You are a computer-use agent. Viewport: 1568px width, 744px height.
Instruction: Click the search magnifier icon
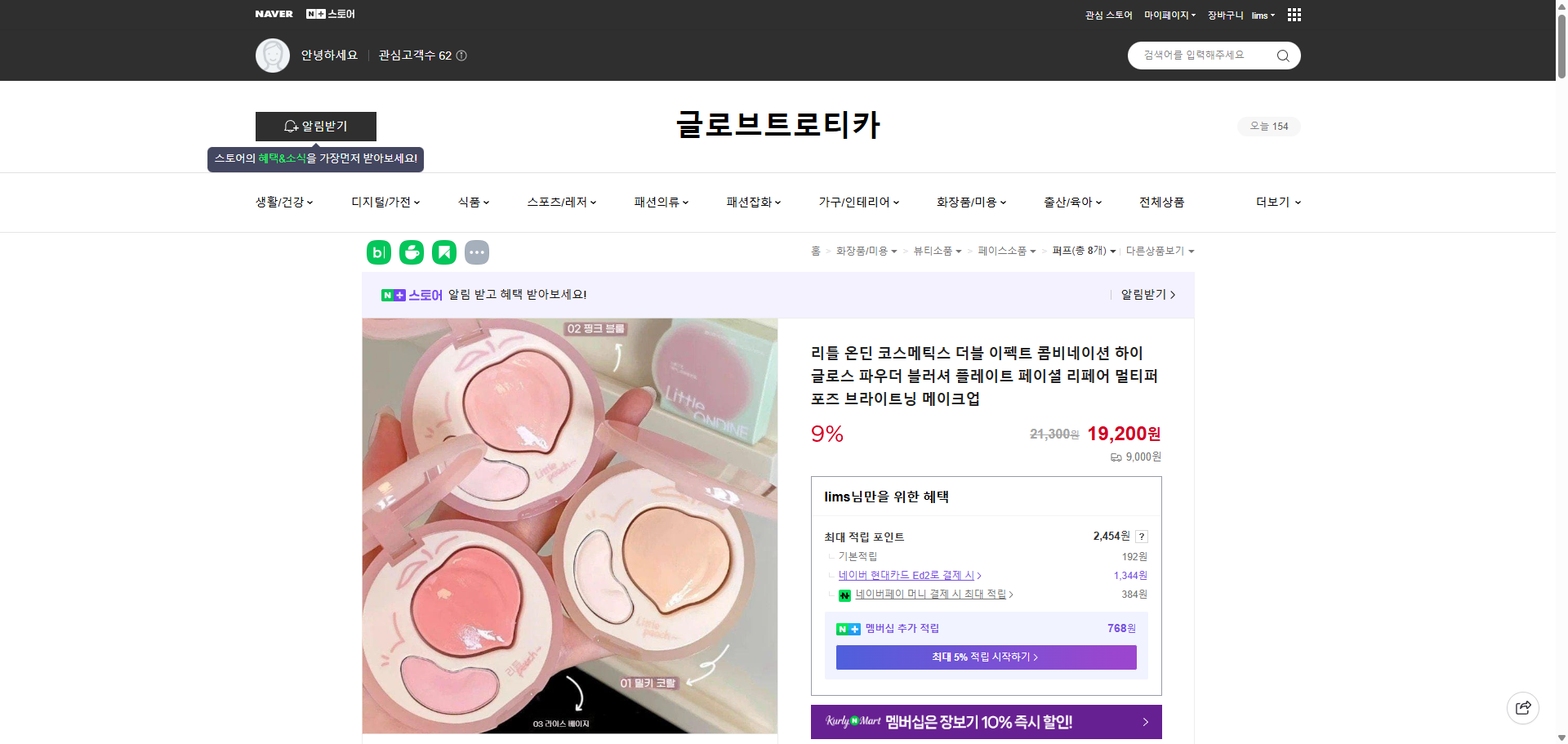1282,55
